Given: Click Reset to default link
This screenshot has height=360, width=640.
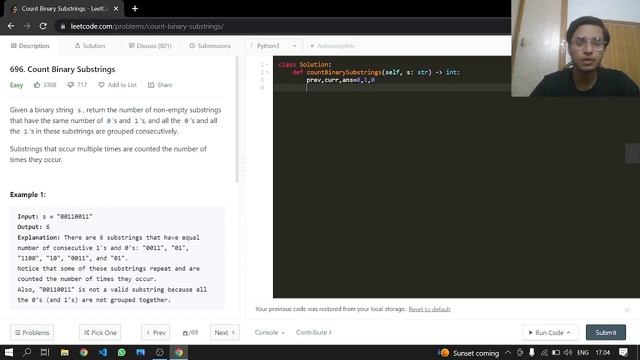Looking at the screenshot, I should [x=429, y=309].
